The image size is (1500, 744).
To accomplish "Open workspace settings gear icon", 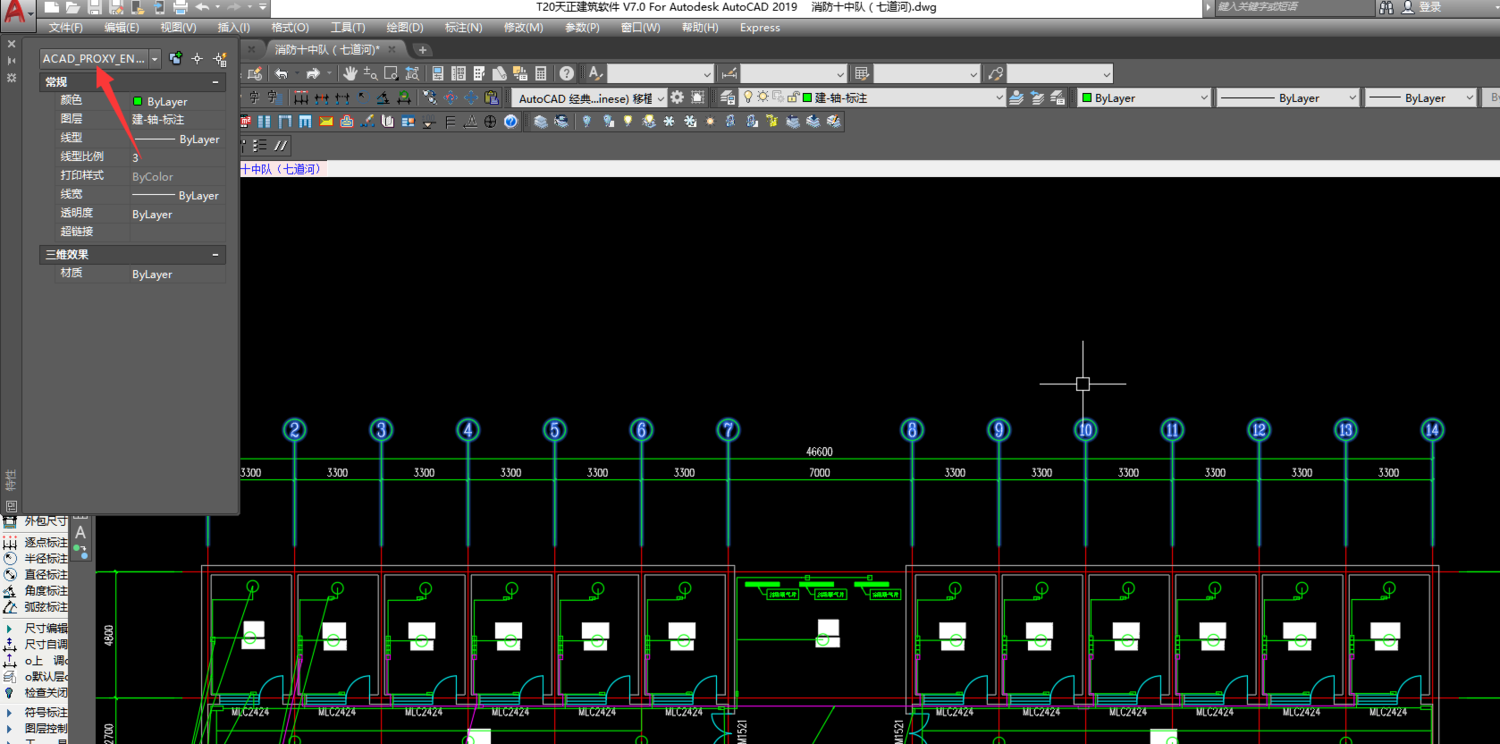I will click(677, 98).
